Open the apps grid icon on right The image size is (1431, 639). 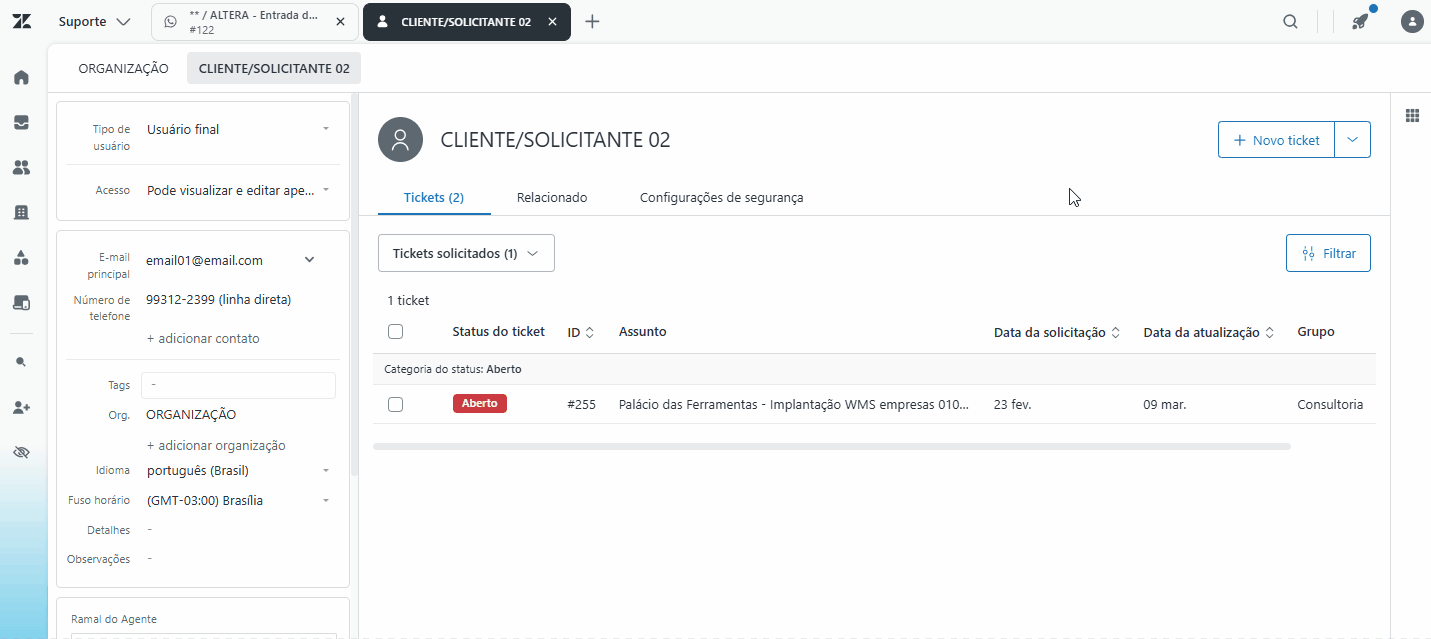tap(1412, 115)
